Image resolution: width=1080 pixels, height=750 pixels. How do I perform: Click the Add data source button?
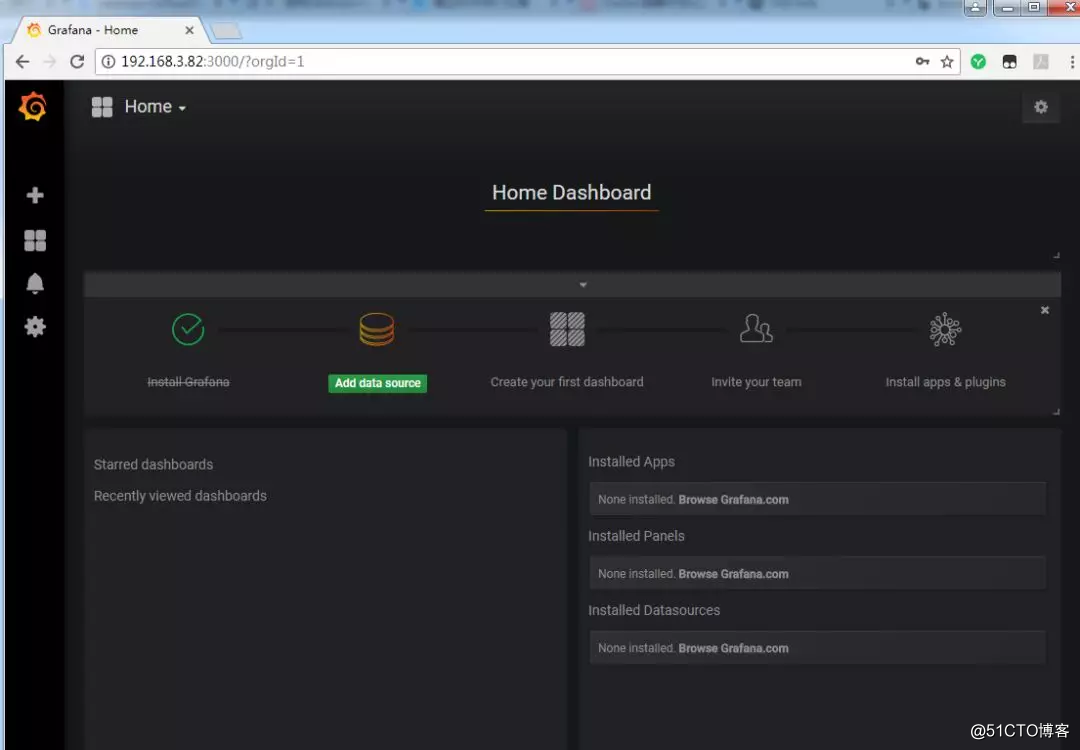[377, 383]
